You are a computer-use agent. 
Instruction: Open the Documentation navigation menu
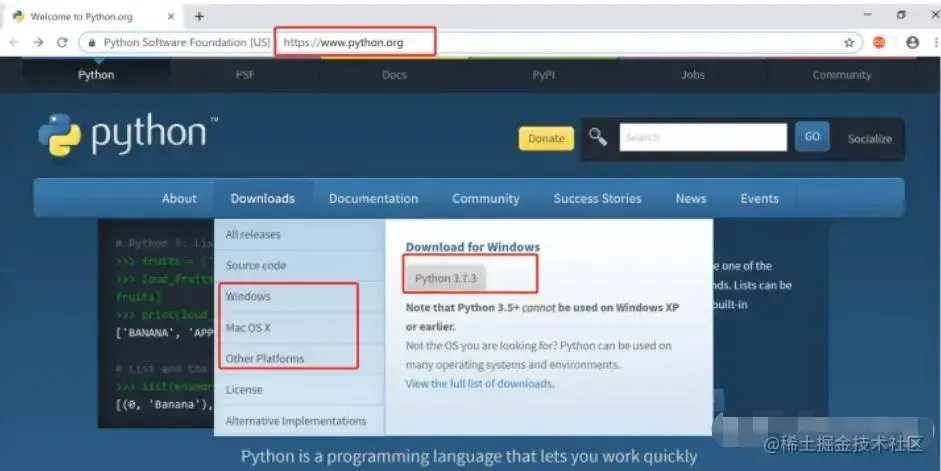point(373,199)
